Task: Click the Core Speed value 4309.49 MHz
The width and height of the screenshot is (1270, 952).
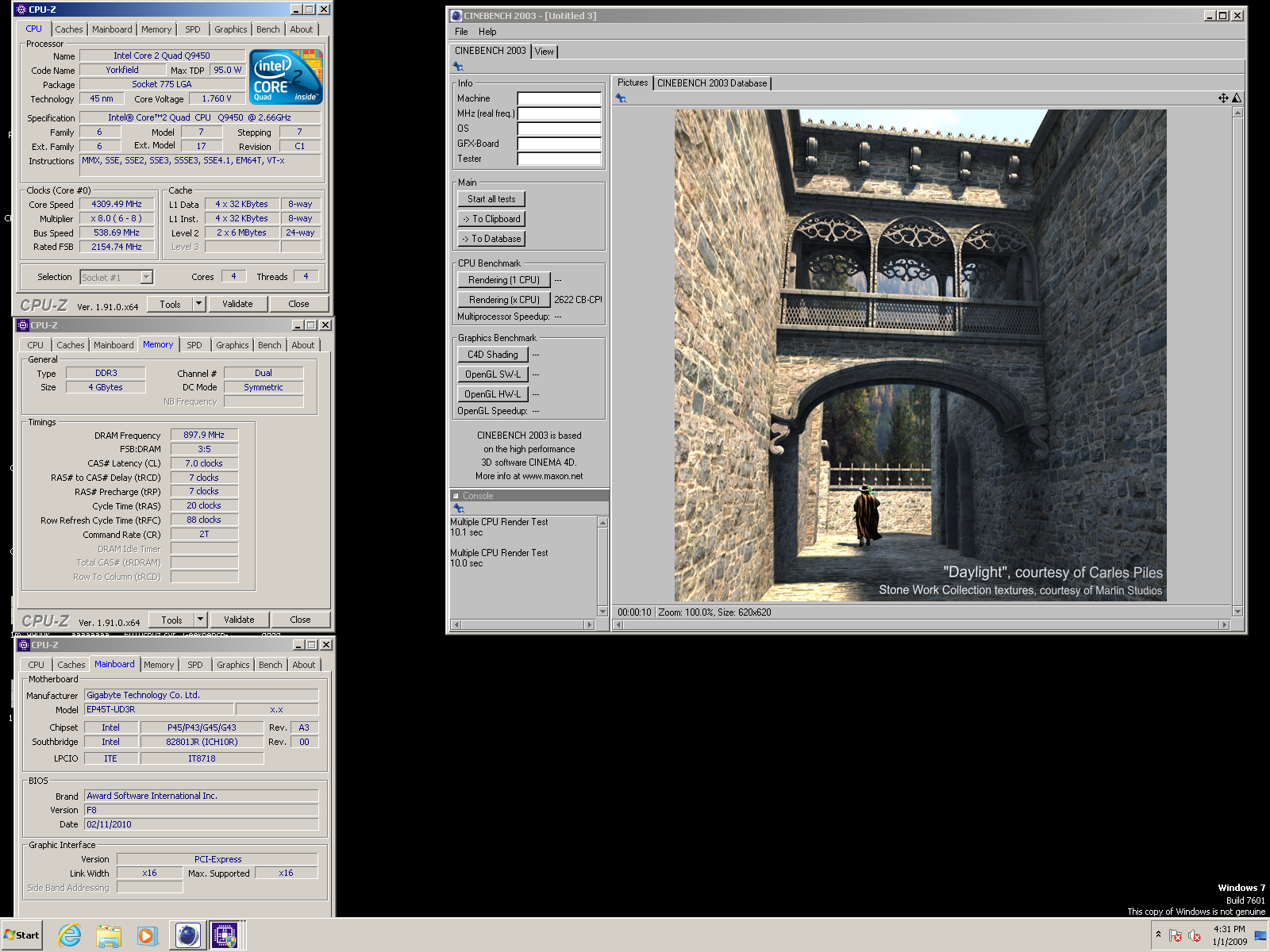Action: pos(117,204)
